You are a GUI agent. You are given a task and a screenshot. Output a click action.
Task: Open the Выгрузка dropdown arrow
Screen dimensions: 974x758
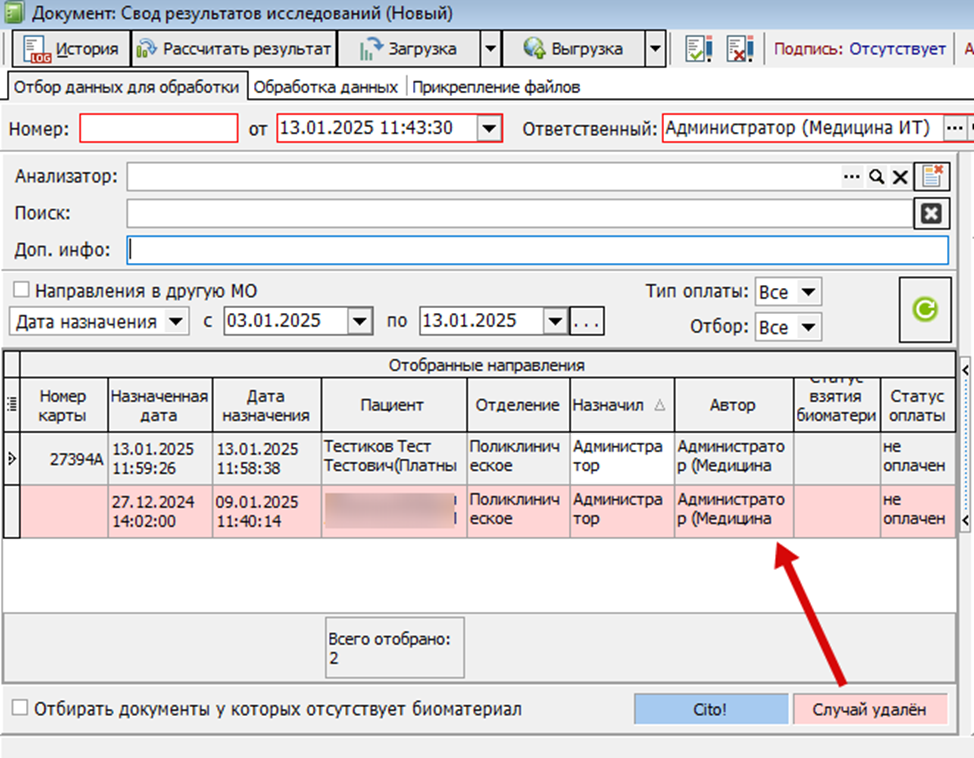pyautogui.click(x=654, y=48)
